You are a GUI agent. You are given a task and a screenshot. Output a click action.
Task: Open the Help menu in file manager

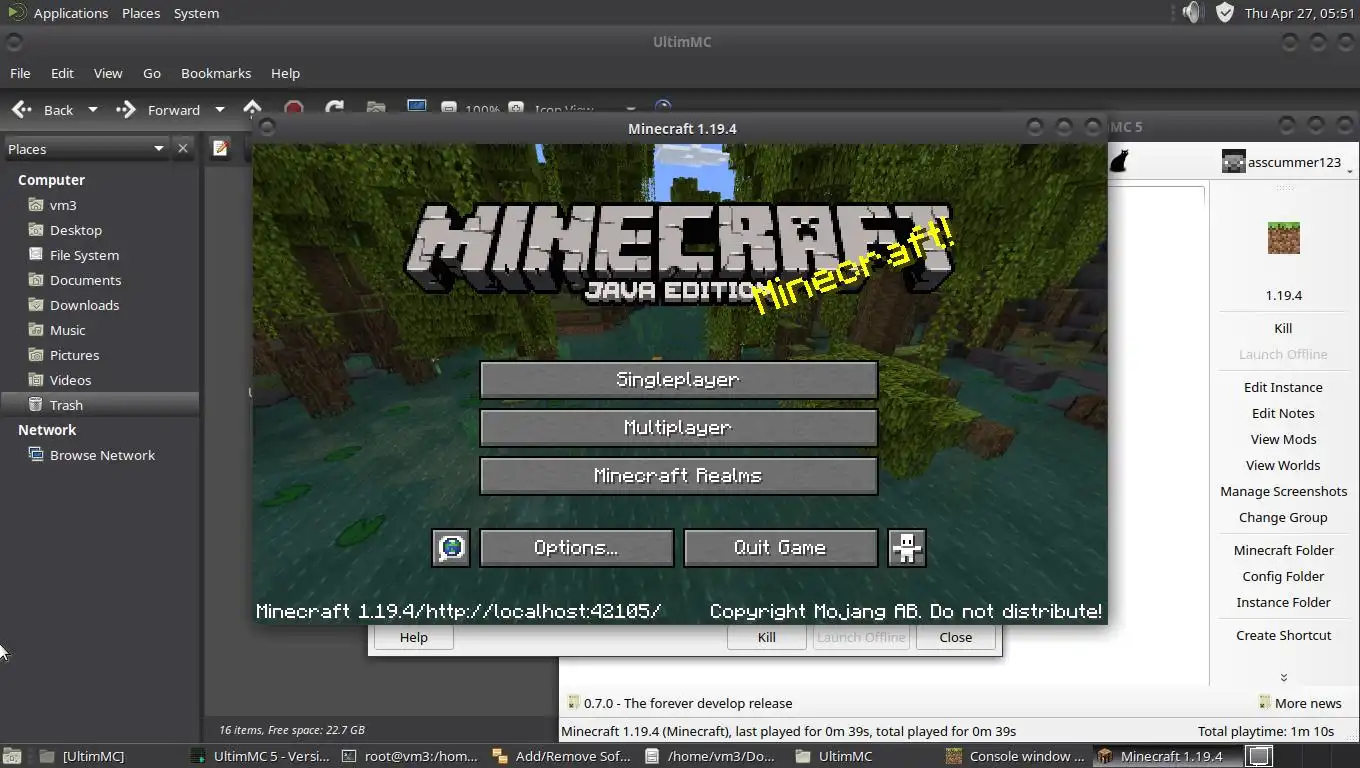[x=285, y=73]
